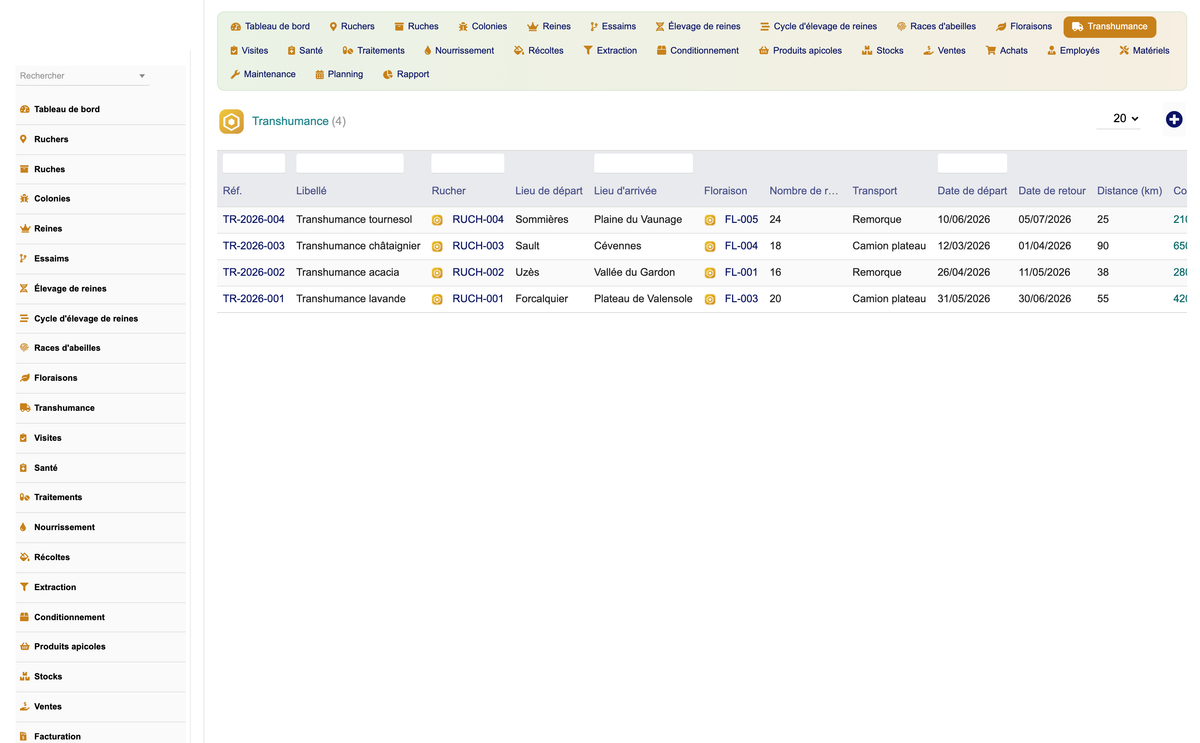Open the Races d'abeilles top tab

pos(936,27)
